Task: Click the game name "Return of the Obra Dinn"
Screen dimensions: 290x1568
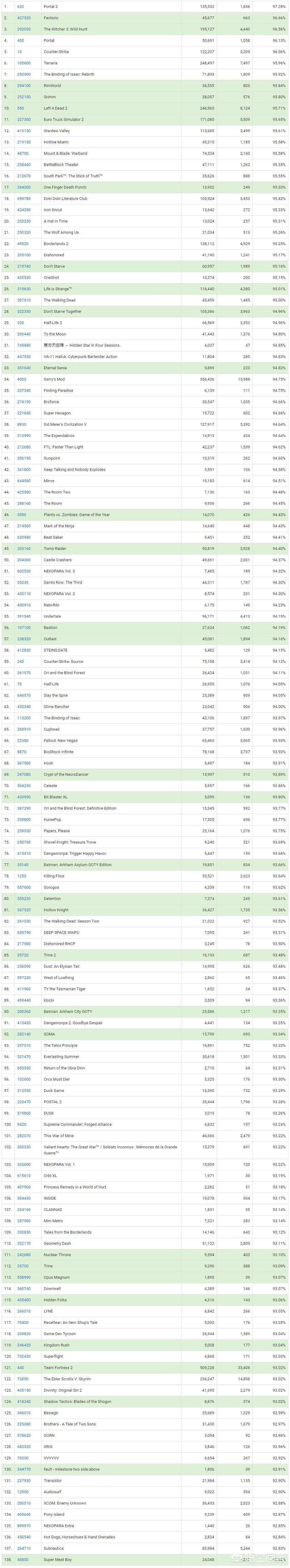Action: click(64, 1068)
